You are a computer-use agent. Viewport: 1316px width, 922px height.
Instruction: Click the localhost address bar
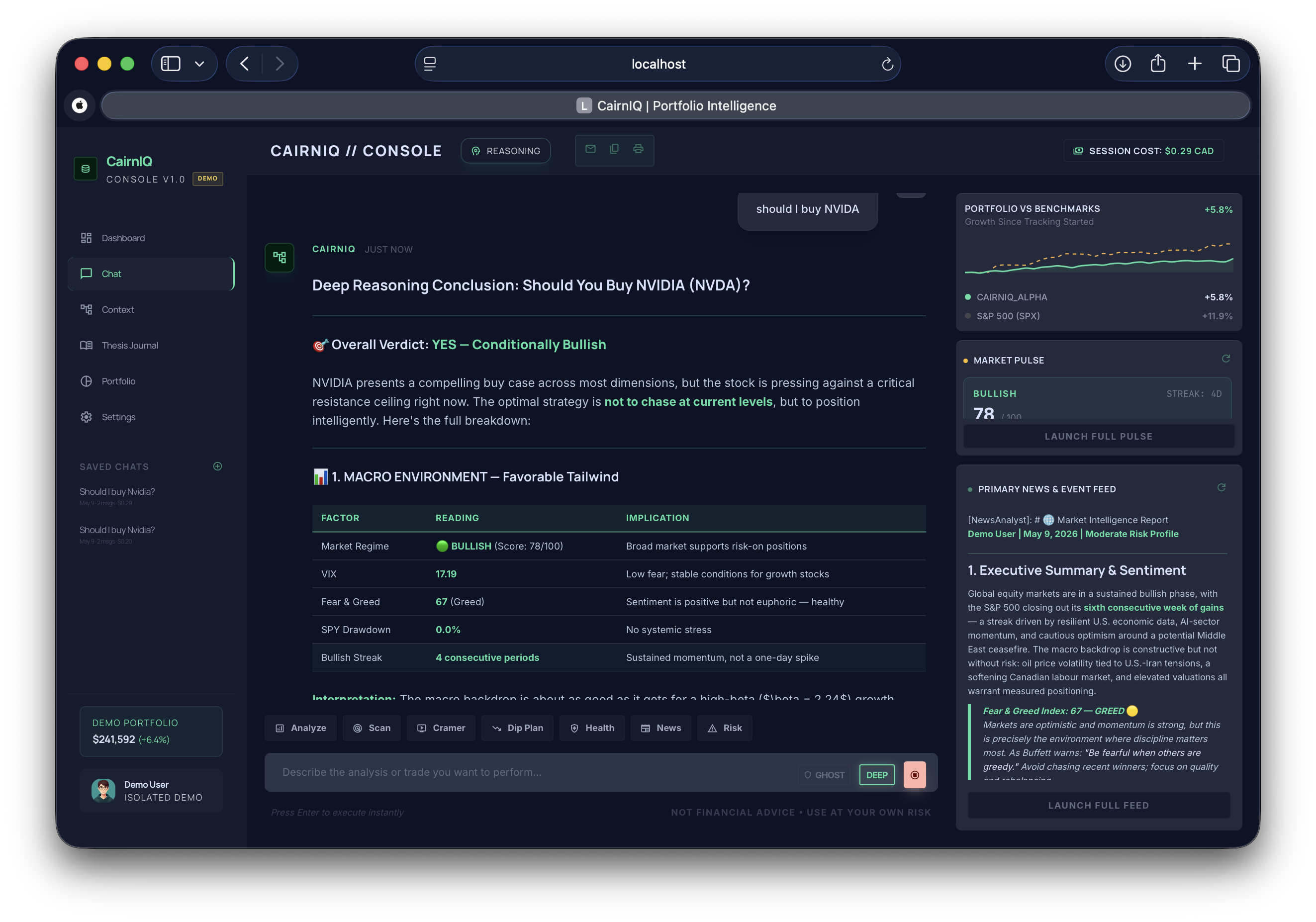[658, 64]
